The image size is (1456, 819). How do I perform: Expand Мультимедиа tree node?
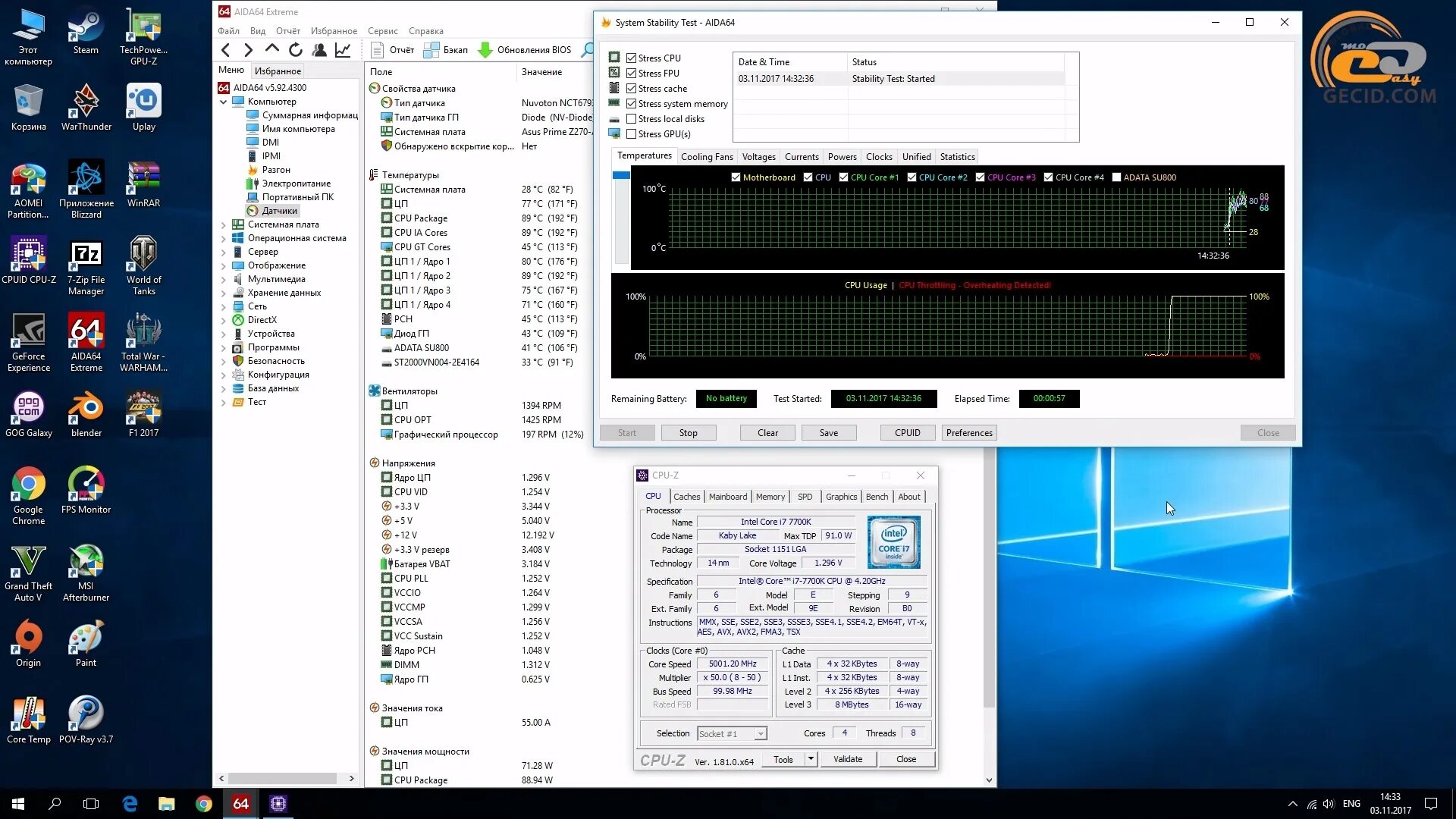click(x=224, y=279)
